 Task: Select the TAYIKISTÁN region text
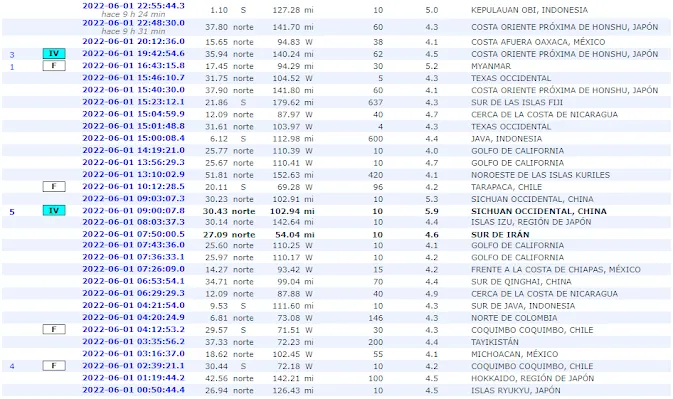[x=494, y=342]
